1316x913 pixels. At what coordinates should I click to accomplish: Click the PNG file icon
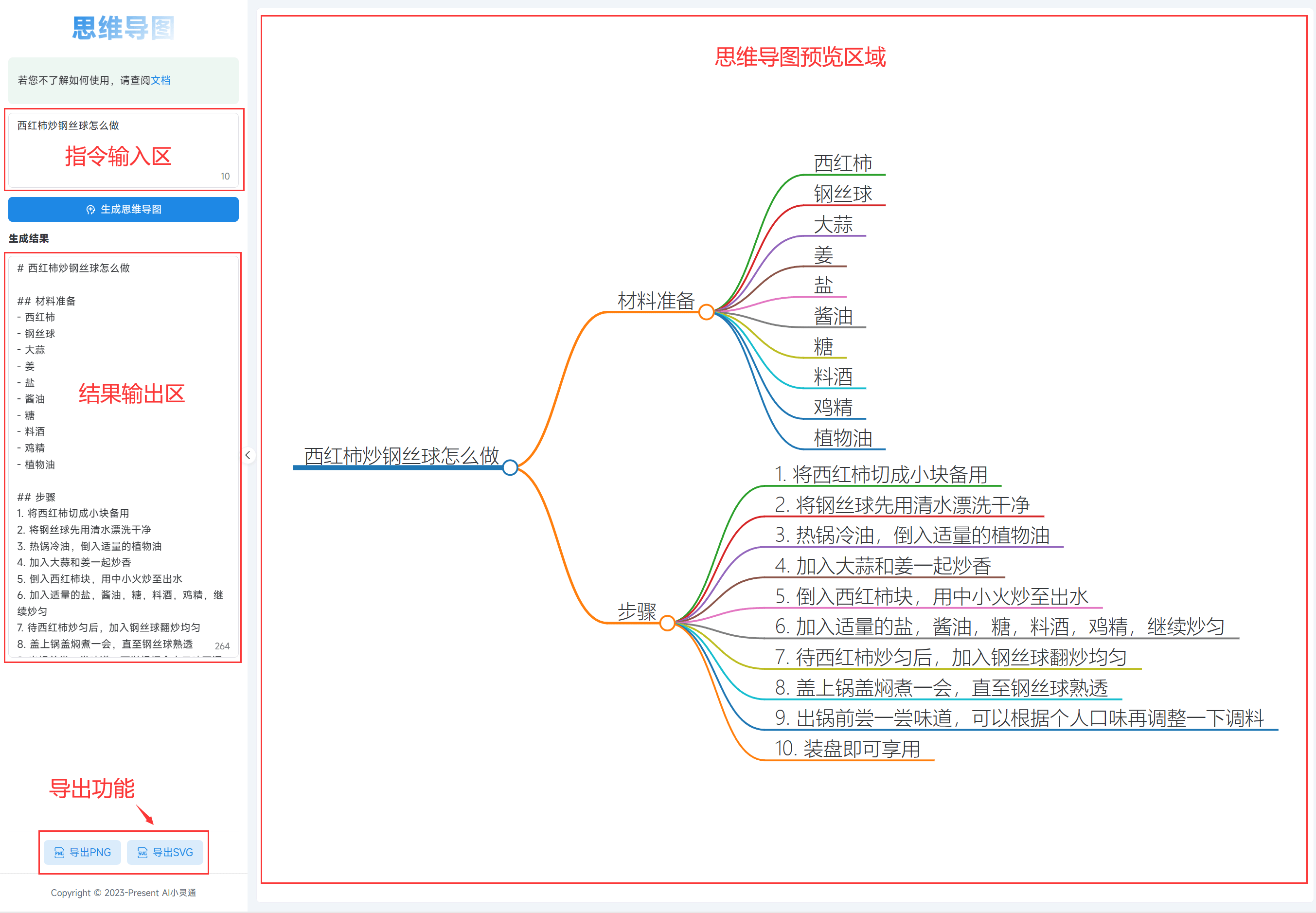coord(59,852)
